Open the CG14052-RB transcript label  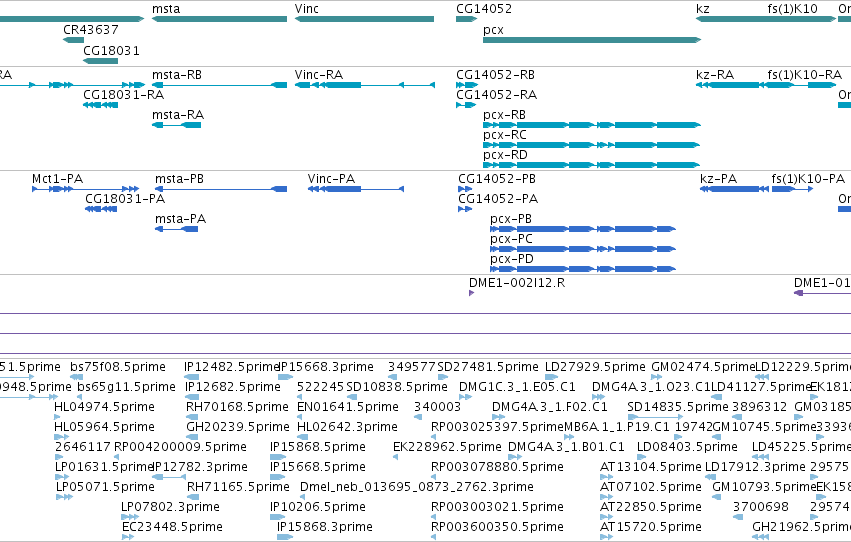click(x=495, y=75)
